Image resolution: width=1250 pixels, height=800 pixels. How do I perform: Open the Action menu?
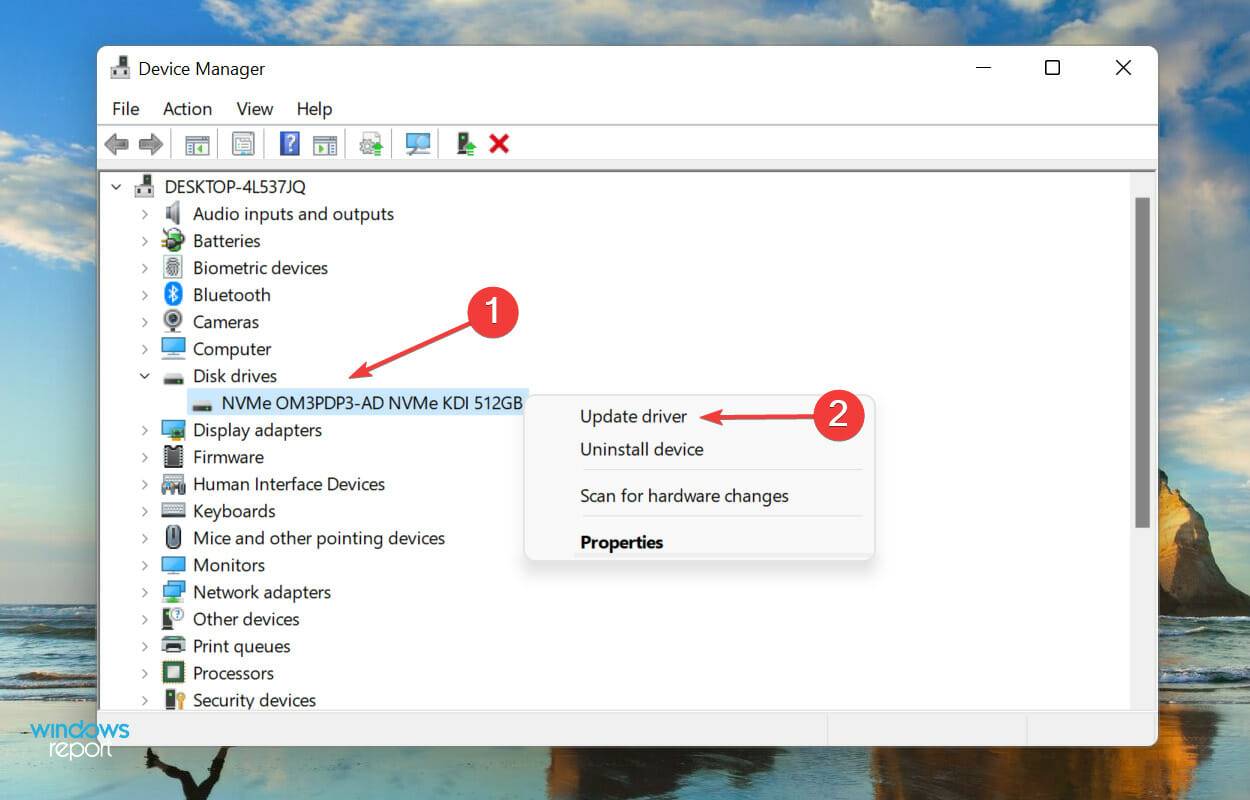coord(187,109)
